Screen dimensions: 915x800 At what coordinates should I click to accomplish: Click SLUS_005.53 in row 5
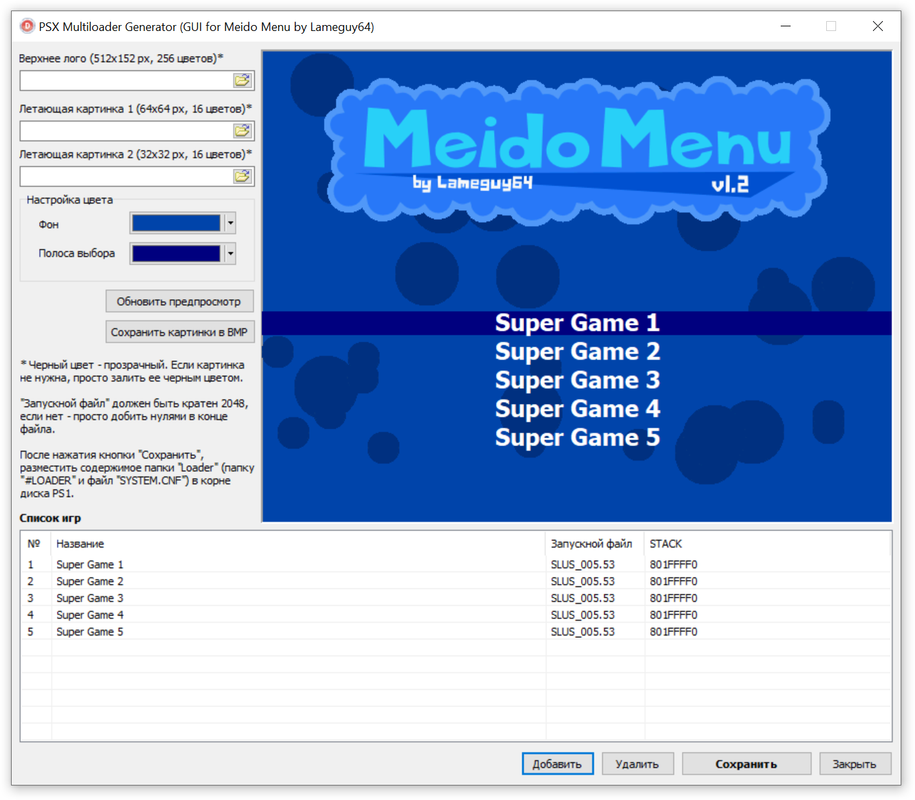click(x=582, y=632)
